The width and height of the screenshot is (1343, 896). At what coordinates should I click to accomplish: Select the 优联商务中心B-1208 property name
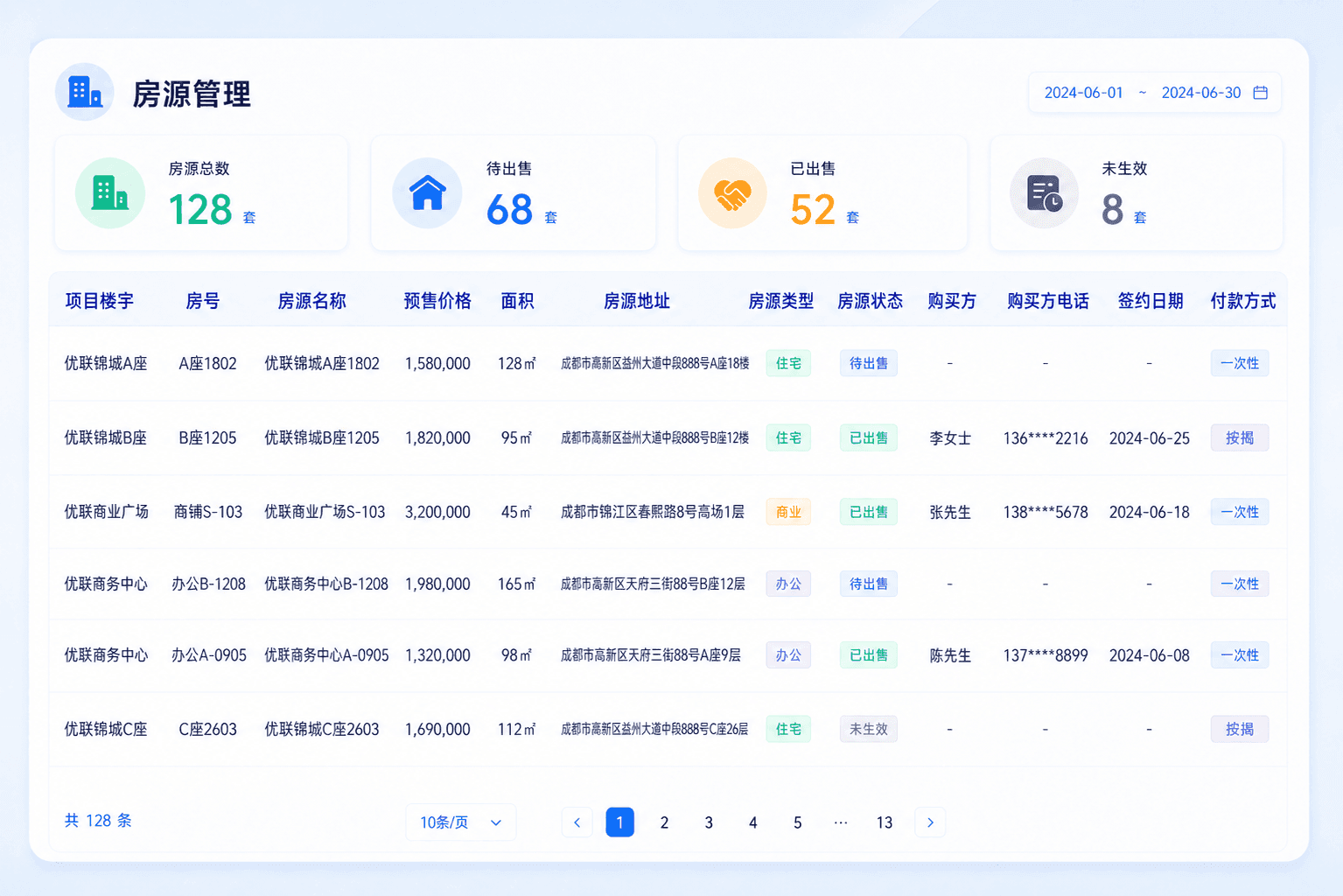[326, 584]
